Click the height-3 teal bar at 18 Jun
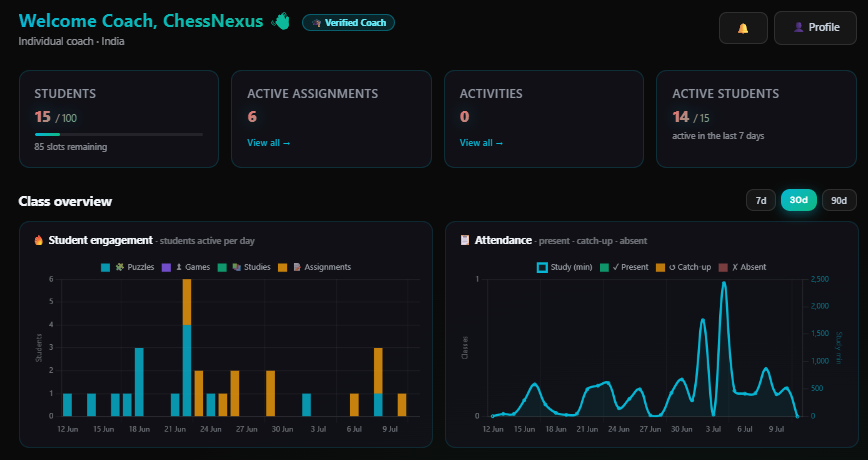Viewport: 868px width, 460px height. [140, 382]
